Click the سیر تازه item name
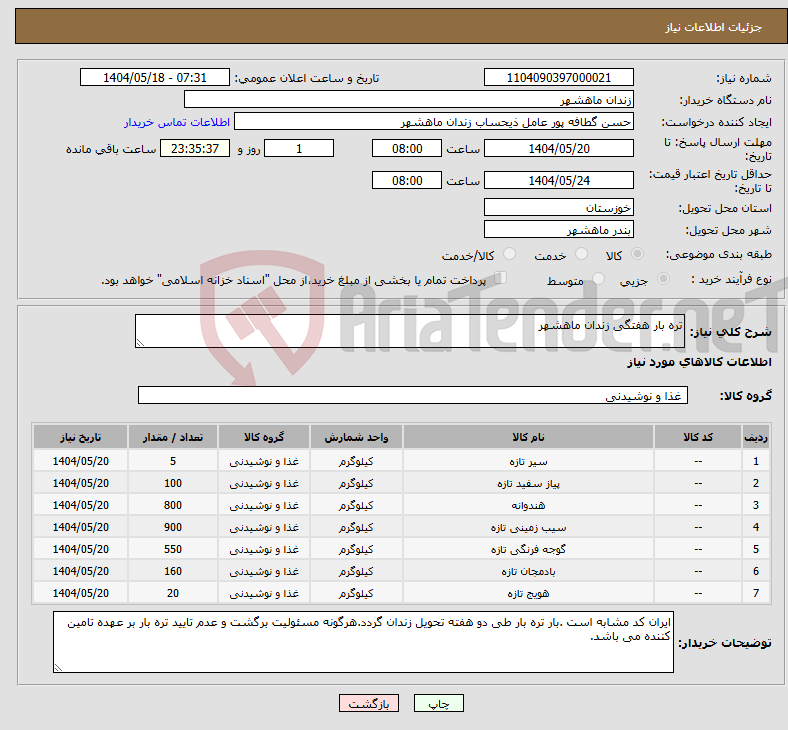 (528, 461)
